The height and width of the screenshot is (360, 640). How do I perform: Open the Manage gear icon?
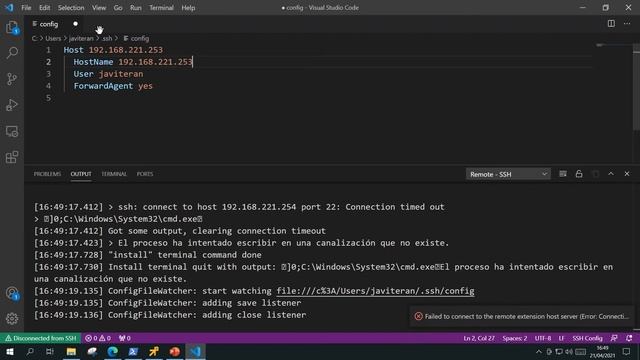point(12,318)
